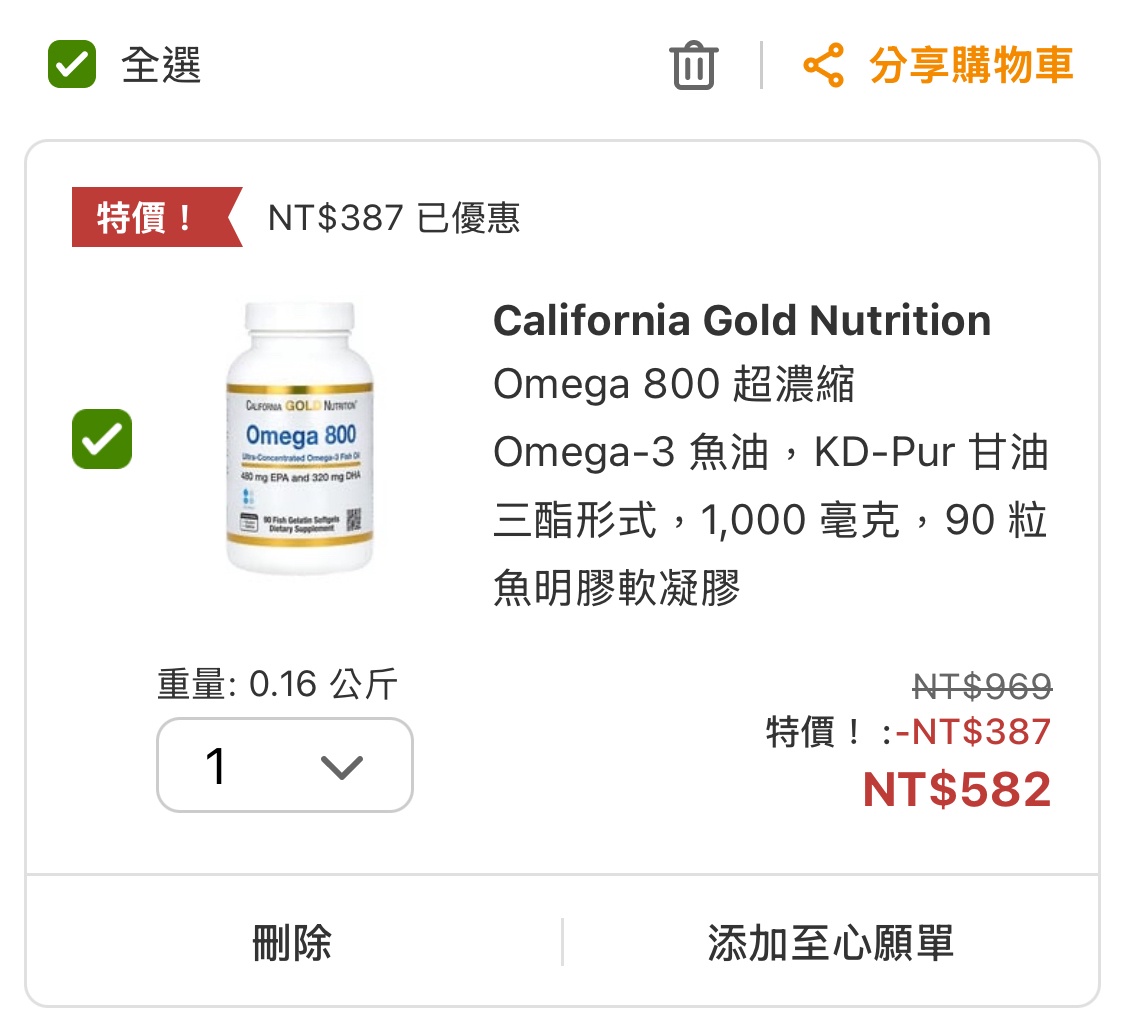This screenshot has width=1125, height=1026.
Task: Click the struck-through NT$969 original price
Action: click(982, 686)
